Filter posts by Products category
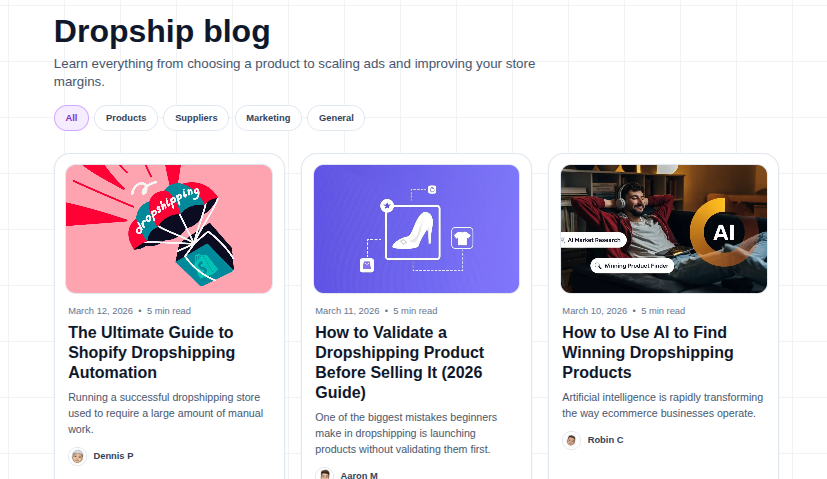 [126, 118]
